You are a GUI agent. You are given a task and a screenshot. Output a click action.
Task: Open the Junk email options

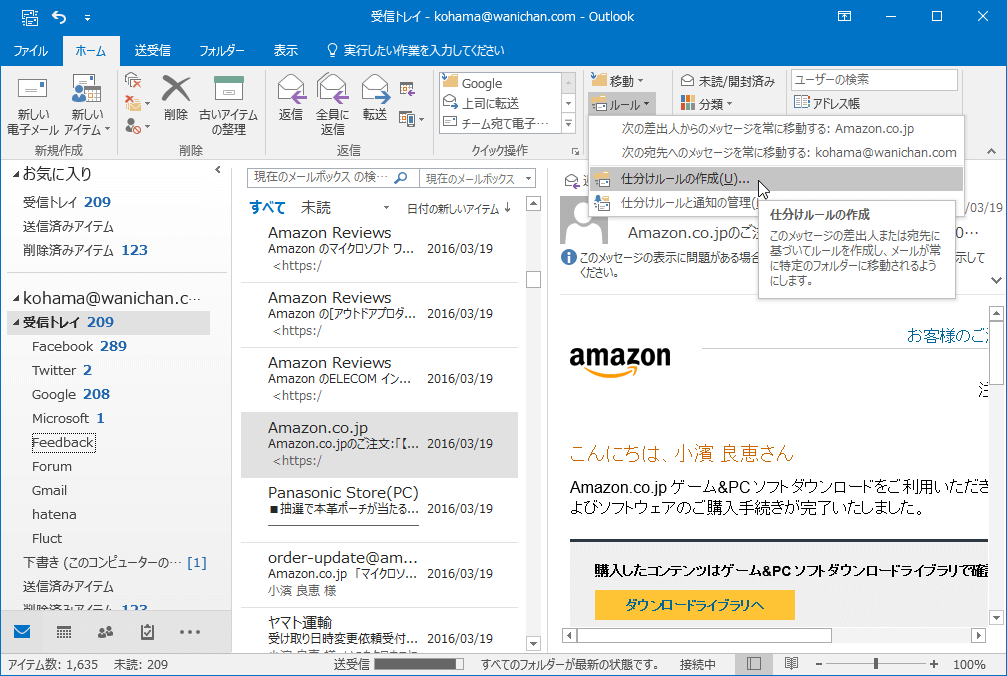[137, 126]
